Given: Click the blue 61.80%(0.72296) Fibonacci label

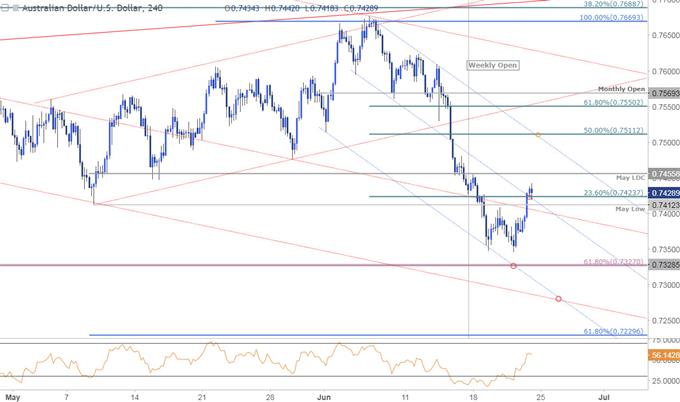Looking at the screenshot, I should click(613, 331).
